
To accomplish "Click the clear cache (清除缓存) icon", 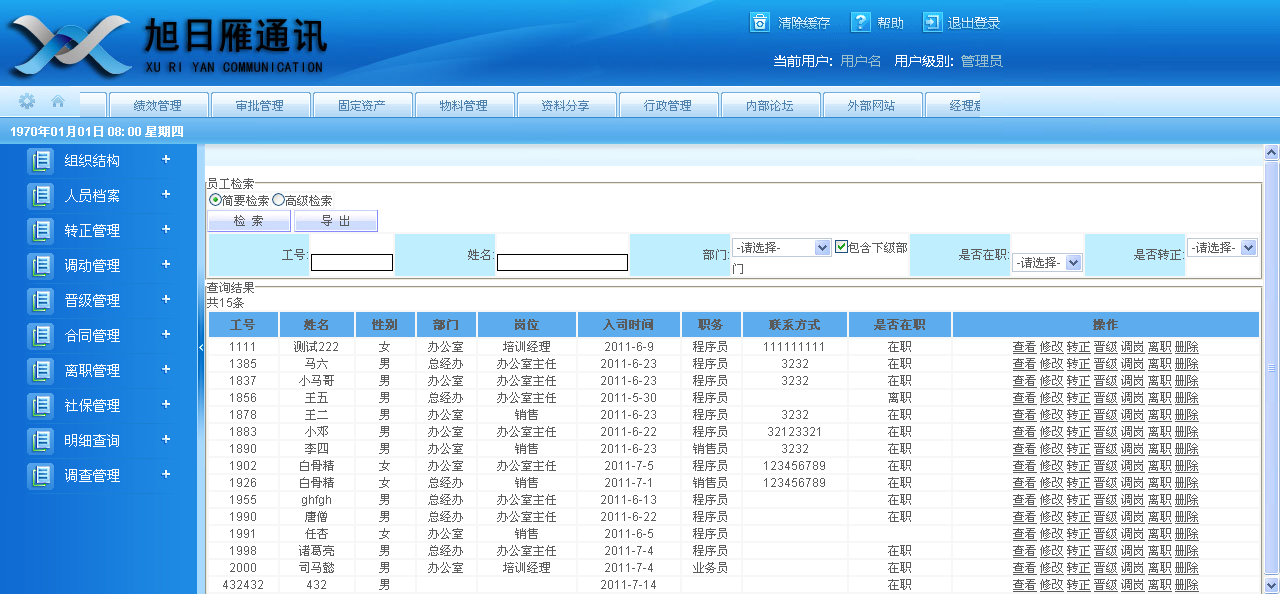I will click(760, 22).
